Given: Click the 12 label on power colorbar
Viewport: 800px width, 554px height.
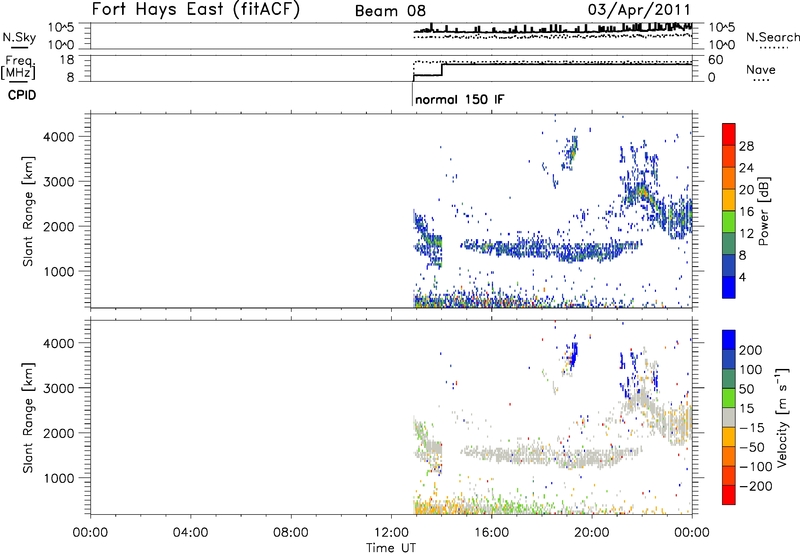Looking at the screenshot, I should (x=746, y=234).
